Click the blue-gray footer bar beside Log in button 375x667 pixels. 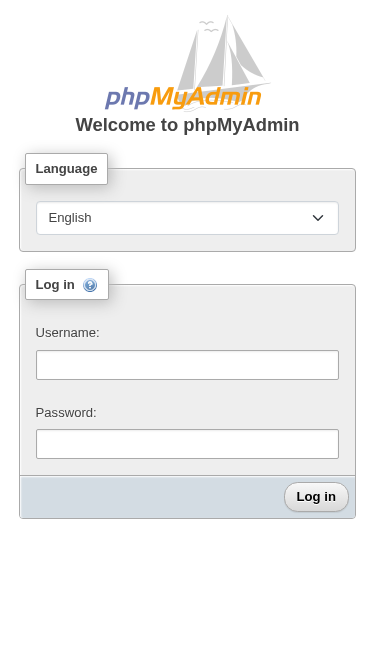pos(152,497)
